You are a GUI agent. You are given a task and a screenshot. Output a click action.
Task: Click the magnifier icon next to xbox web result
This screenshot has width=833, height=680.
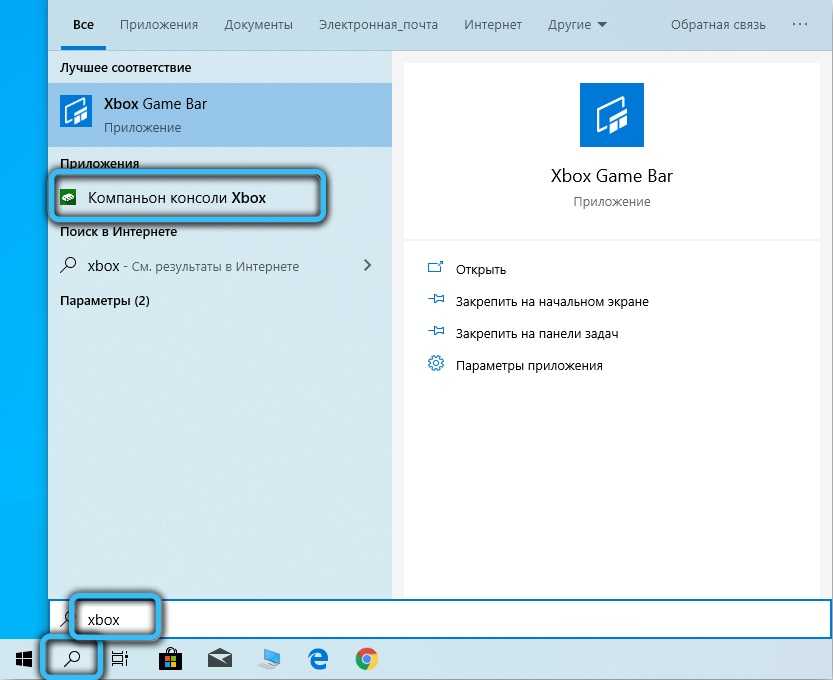(x=69, y=265)
